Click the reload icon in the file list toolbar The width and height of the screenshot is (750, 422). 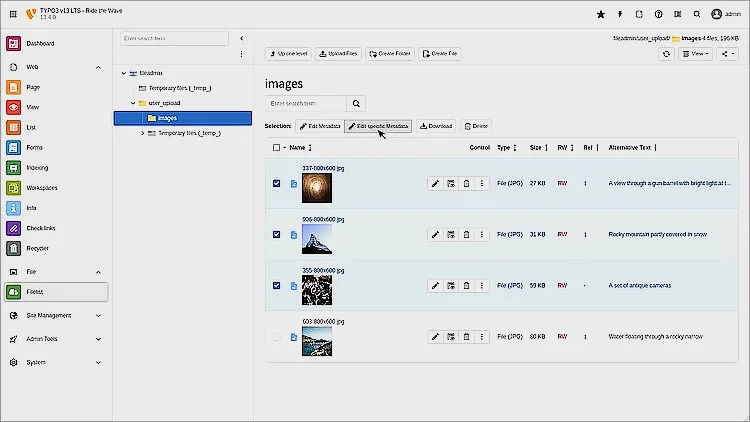pyautogui.click(x=666, y=53)
